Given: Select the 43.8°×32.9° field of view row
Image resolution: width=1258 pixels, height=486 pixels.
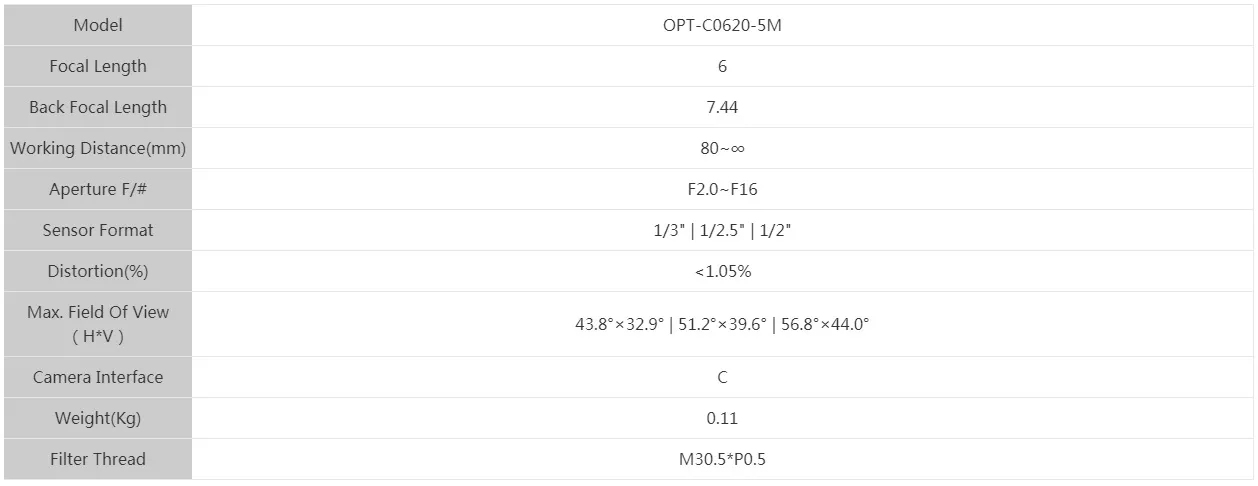Looking at the screenshot, I should pyautogui.click(x=722, y=324).
